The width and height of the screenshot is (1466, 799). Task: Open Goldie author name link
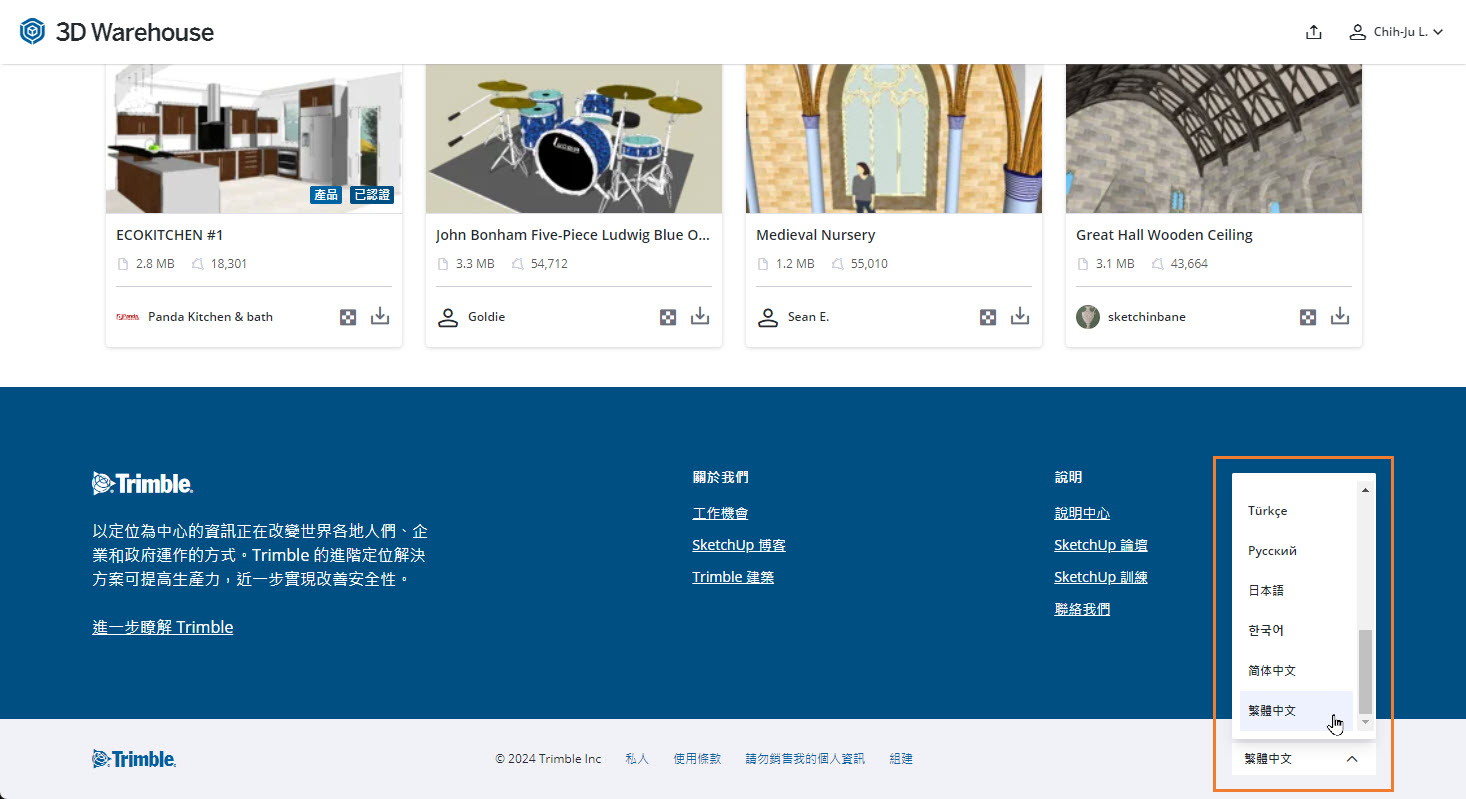coord(487,317)
